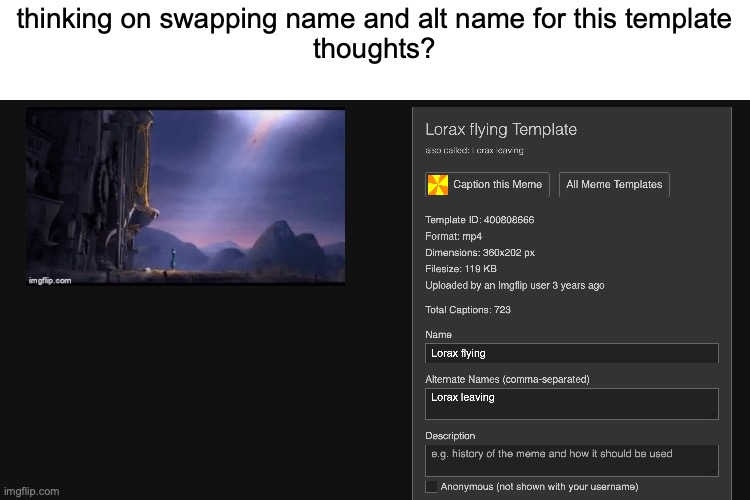750x500 pixels.
Task: Click the Caption this Meme button
Action: (487, 185)
